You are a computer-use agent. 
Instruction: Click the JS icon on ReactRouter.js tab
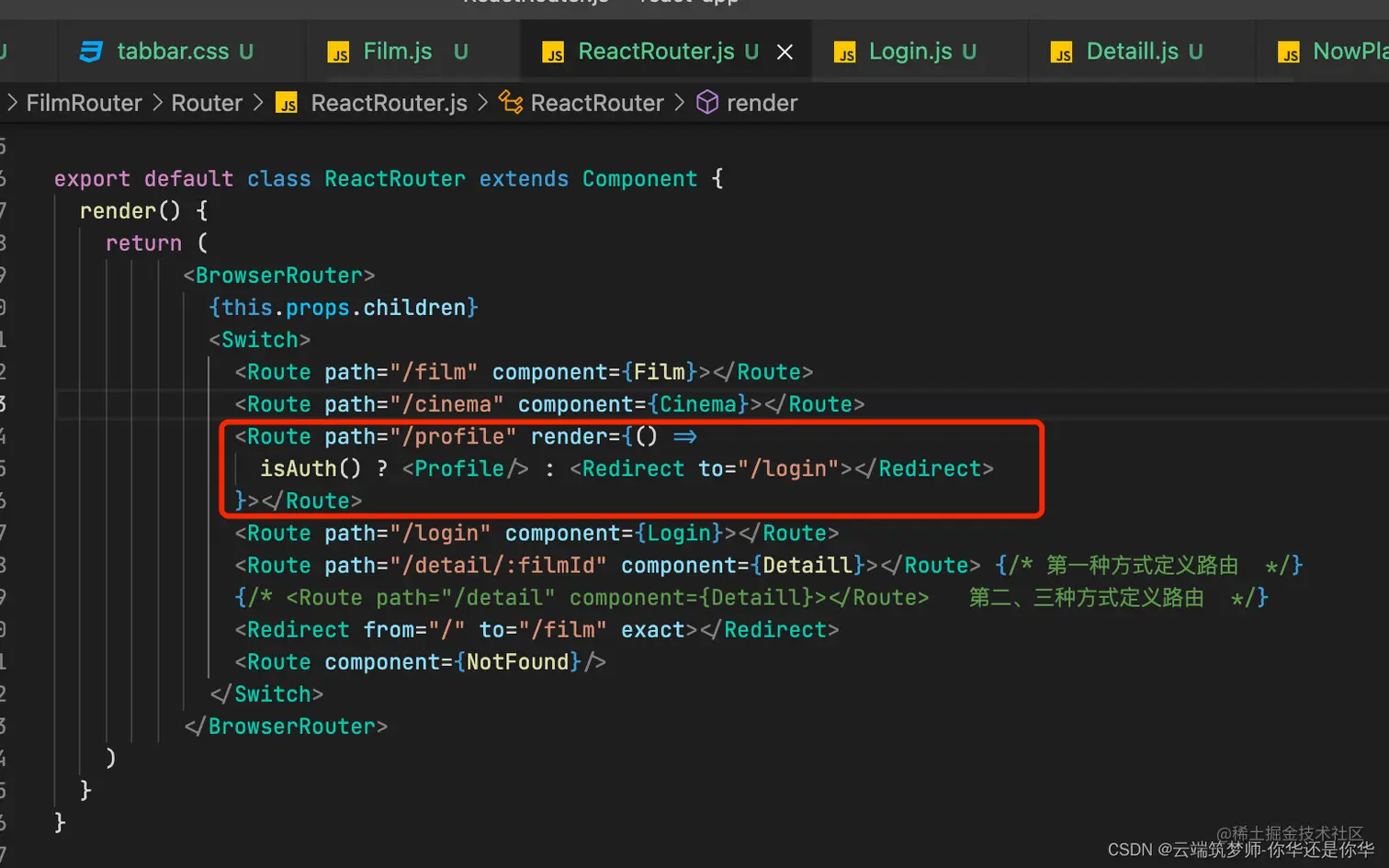553,53
